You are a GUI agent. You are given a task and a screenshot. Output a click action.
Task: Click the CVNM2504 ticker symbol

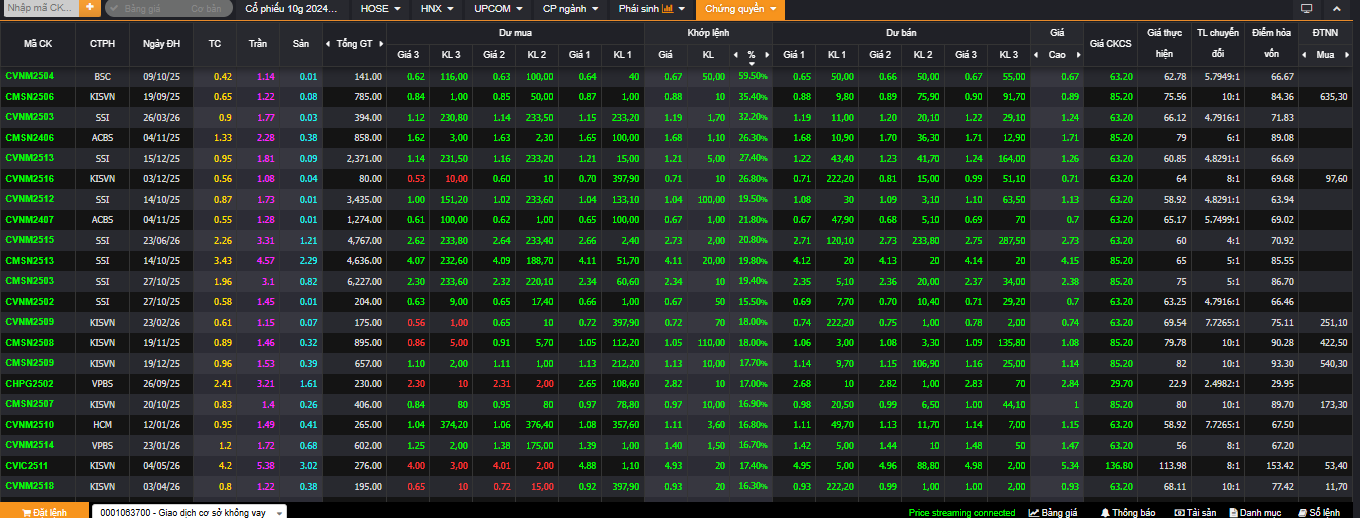(x=30, y=76)
